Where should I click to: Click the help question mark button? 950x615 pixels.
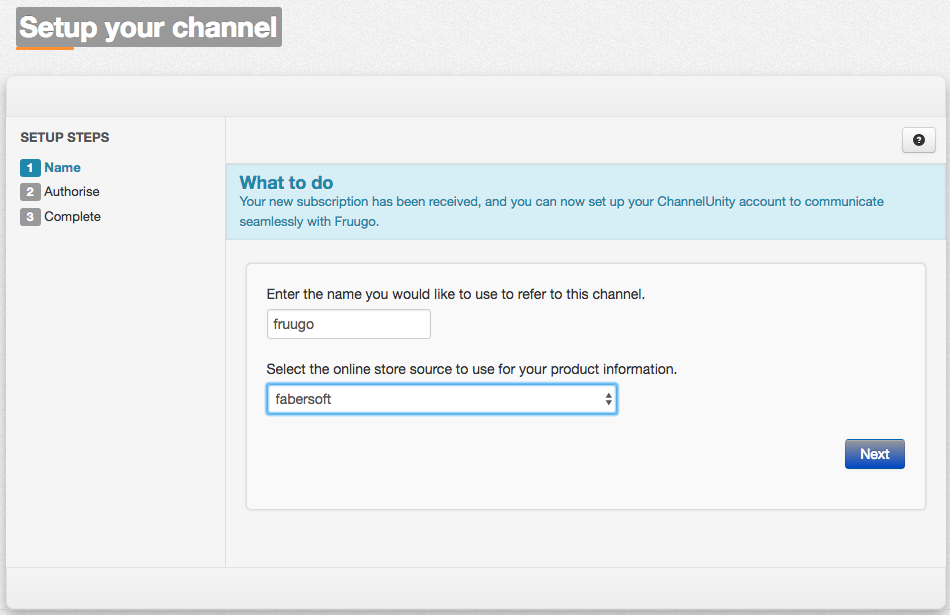pos(918,140)
